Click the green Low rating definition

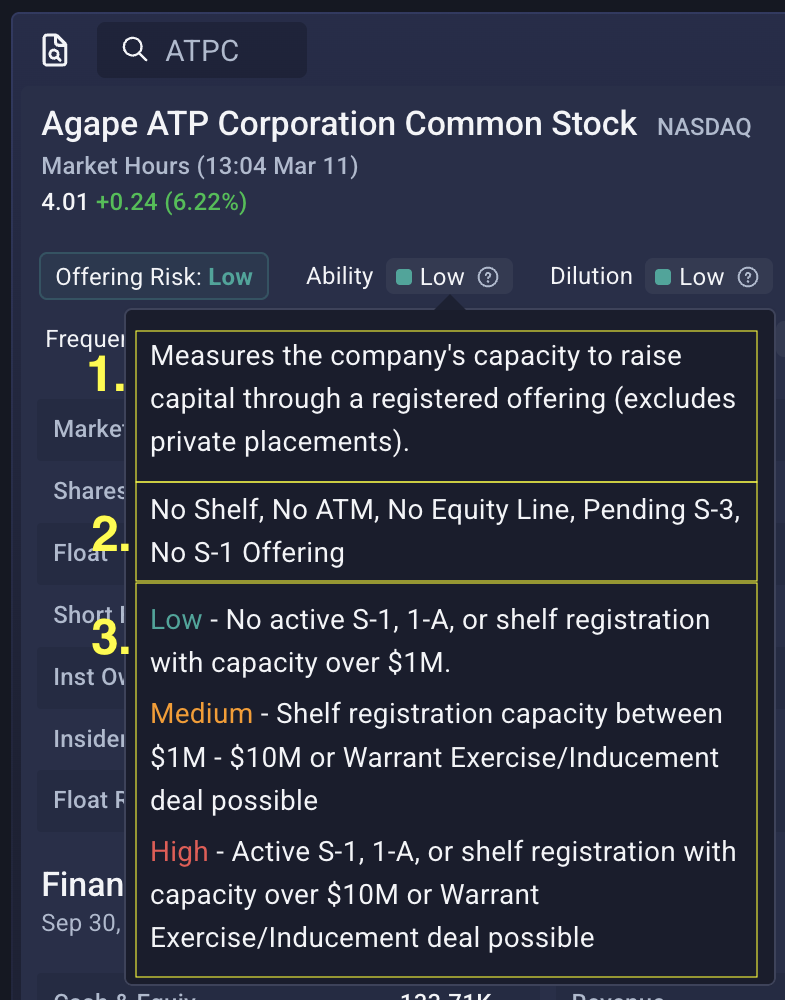click(430, 642)
